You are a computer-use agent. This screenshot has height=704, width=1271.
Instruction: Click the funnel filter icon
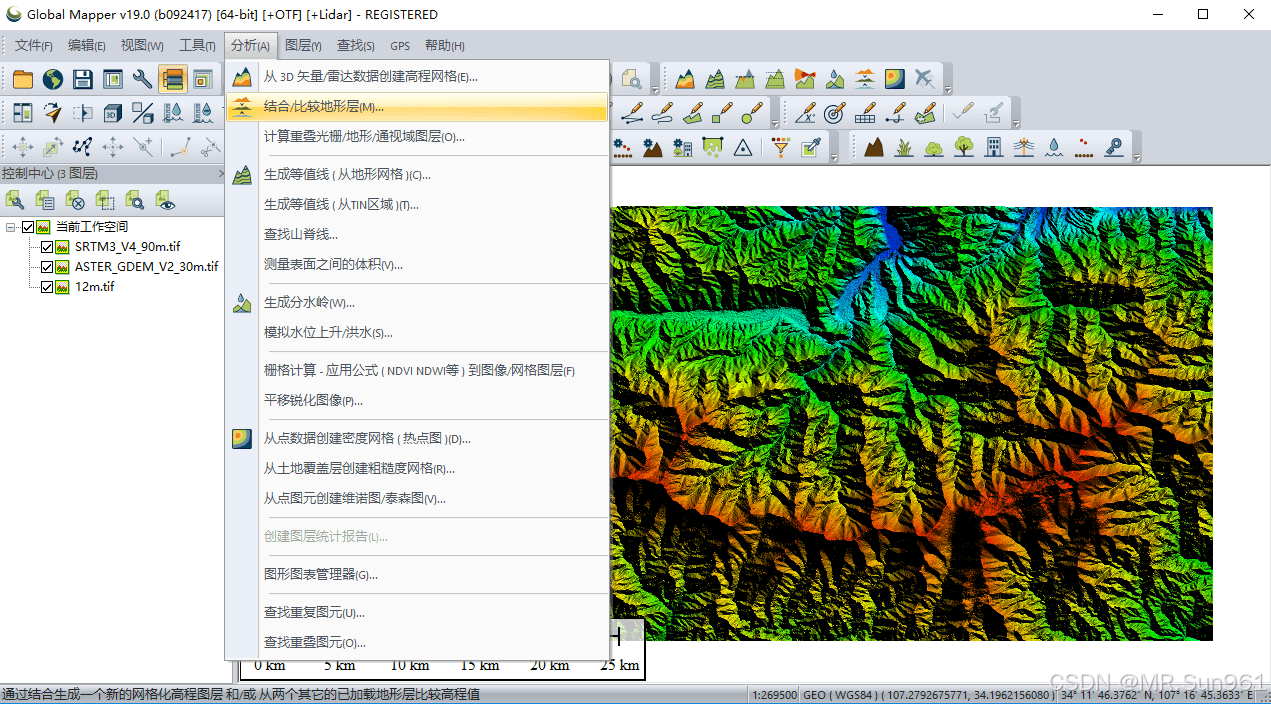[781, 147]
